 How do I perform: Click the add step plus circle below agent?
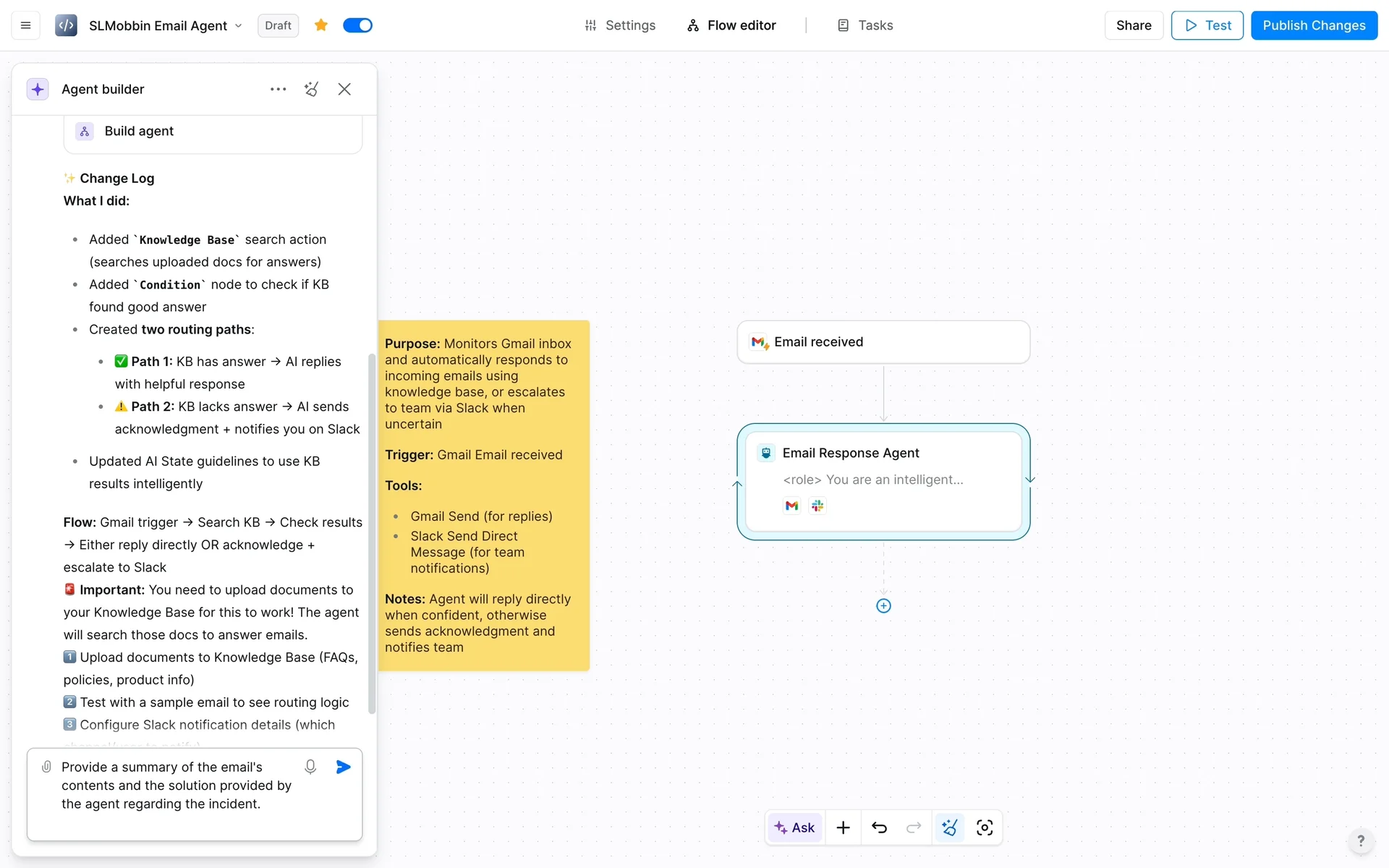coord(883,606)
